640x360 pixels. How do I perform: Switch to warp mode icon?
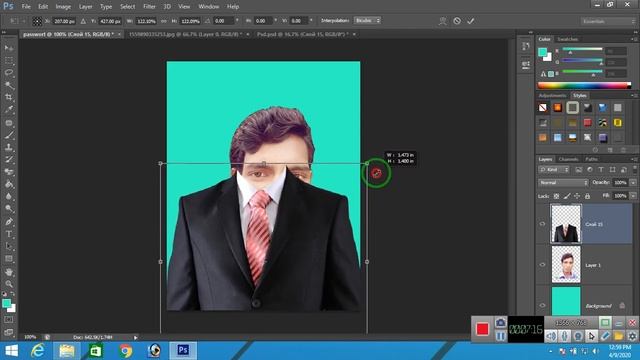442,21
